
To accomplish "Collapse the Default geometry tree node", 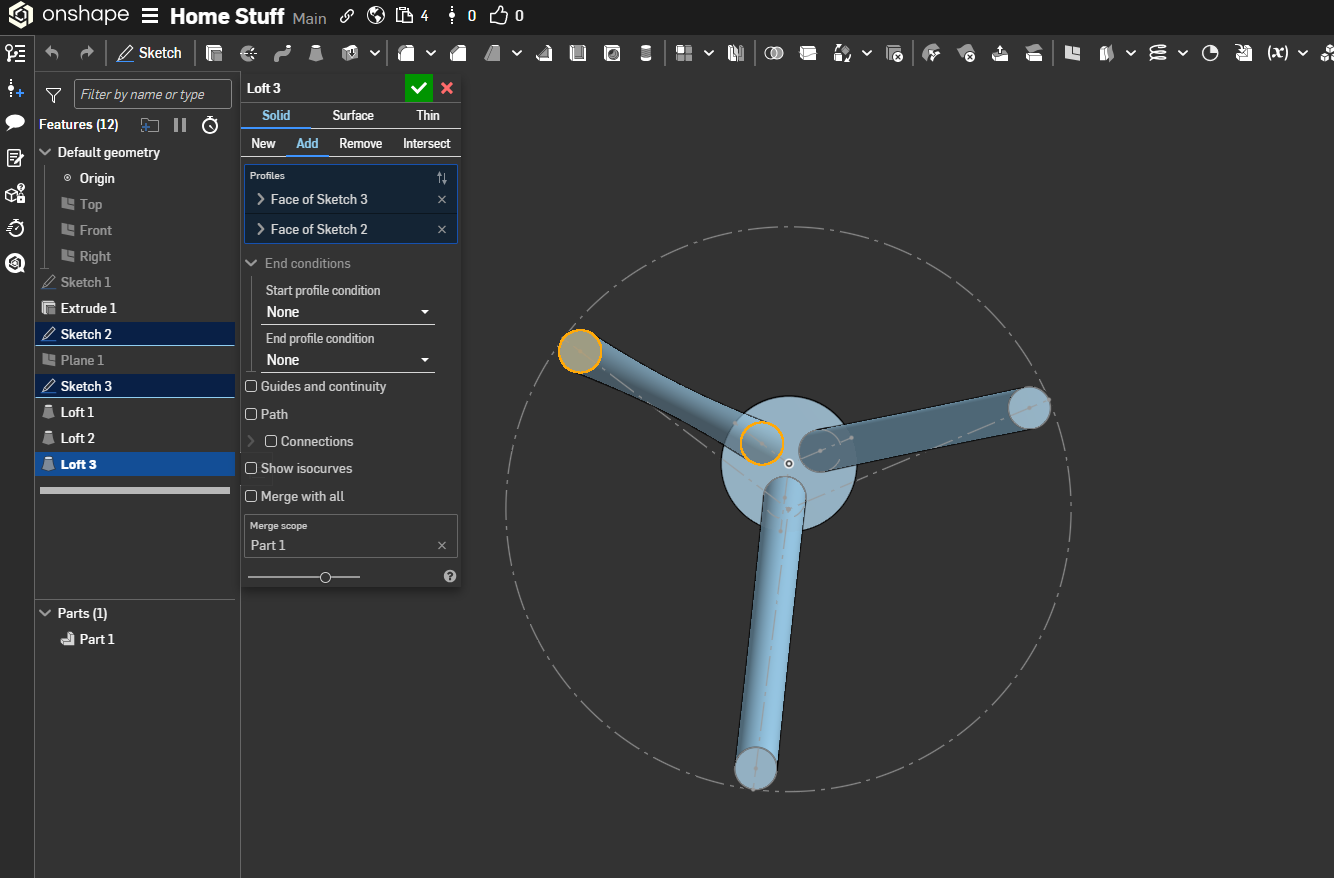I will click(45, 152).
